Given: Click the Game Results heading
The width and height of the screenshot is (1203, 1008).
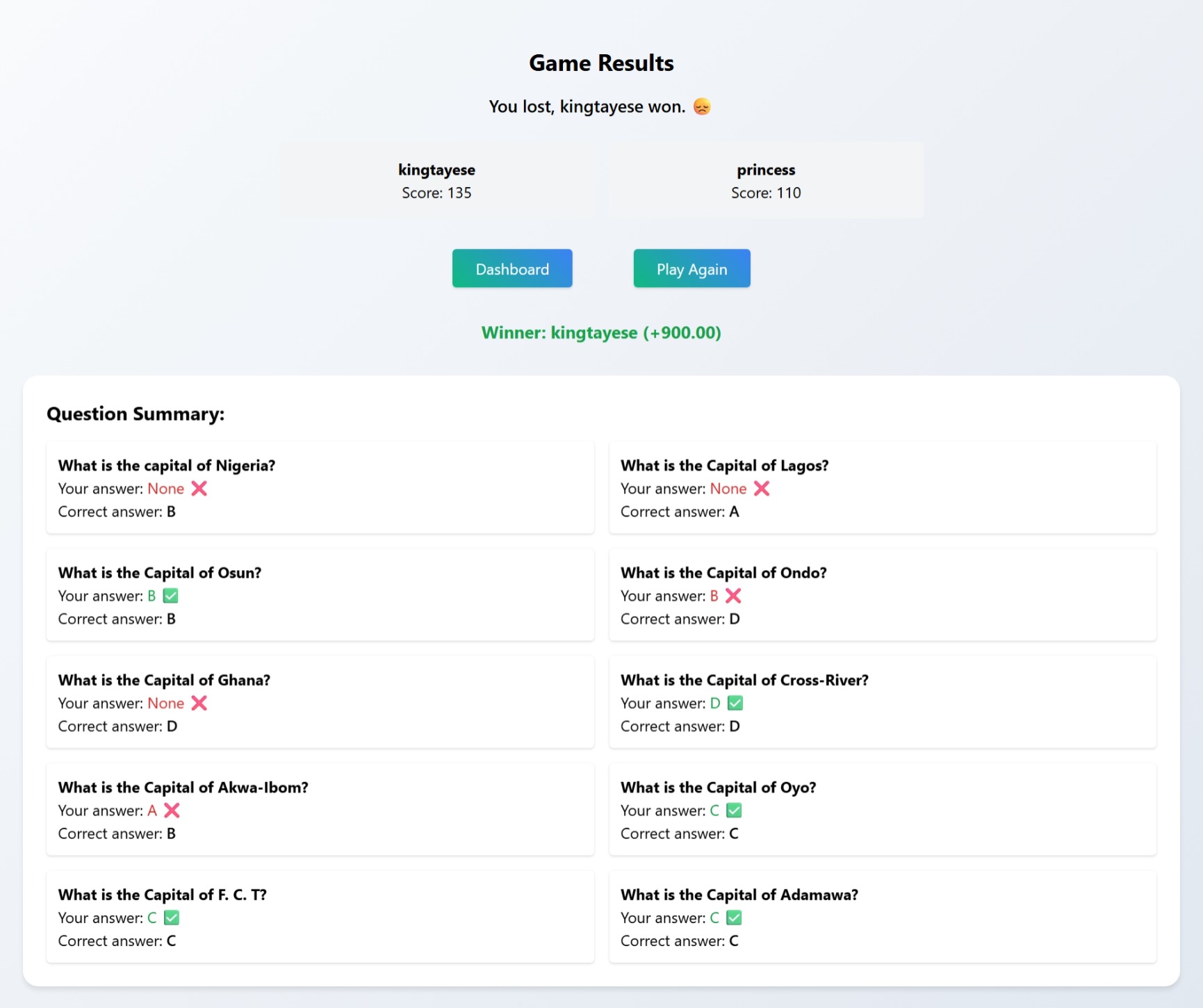Looking at the screenshot, I should [601, 63].
